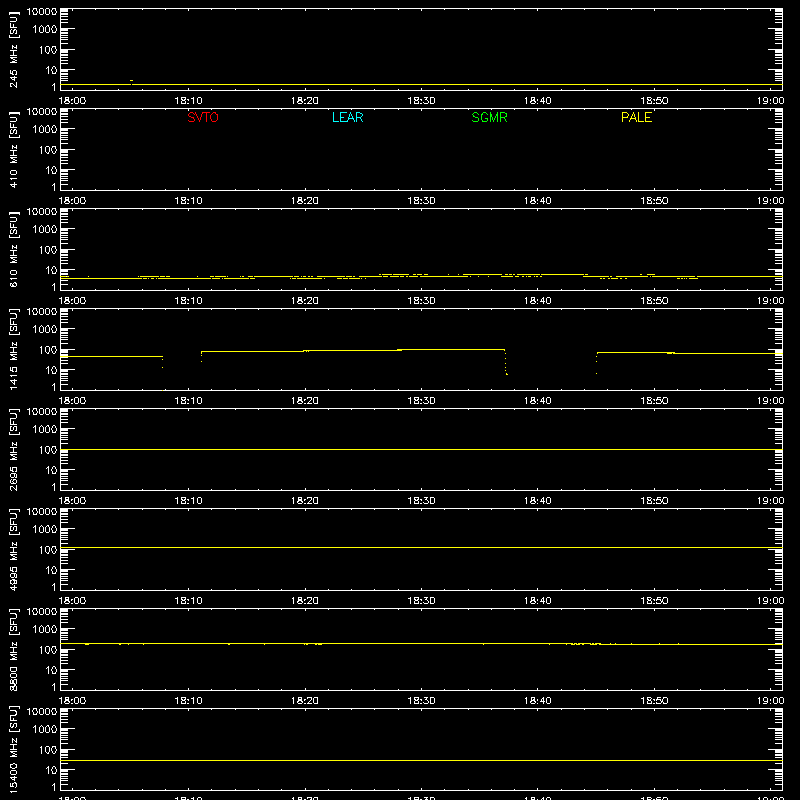Click the 10000 y-tick of 245 MHz panel
Viewport: 800px width, 800px height.
click(42, 12)
